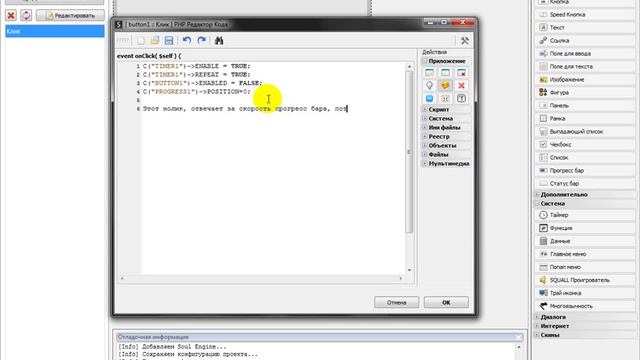The height and width of the screenshot is (360, 640).
Task: Choose the Функция component
Action: pos(585,228)
